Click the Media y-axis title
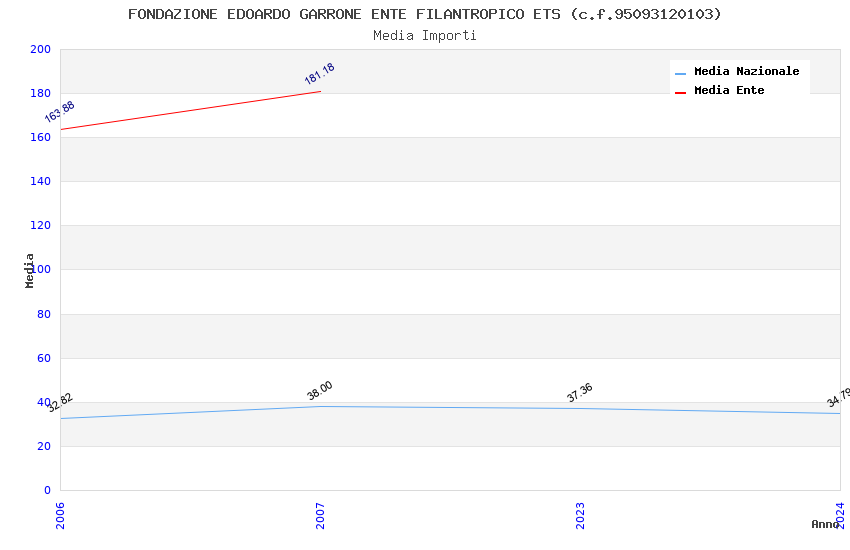Viewport: 850px width, 550px height. (29, 270)
